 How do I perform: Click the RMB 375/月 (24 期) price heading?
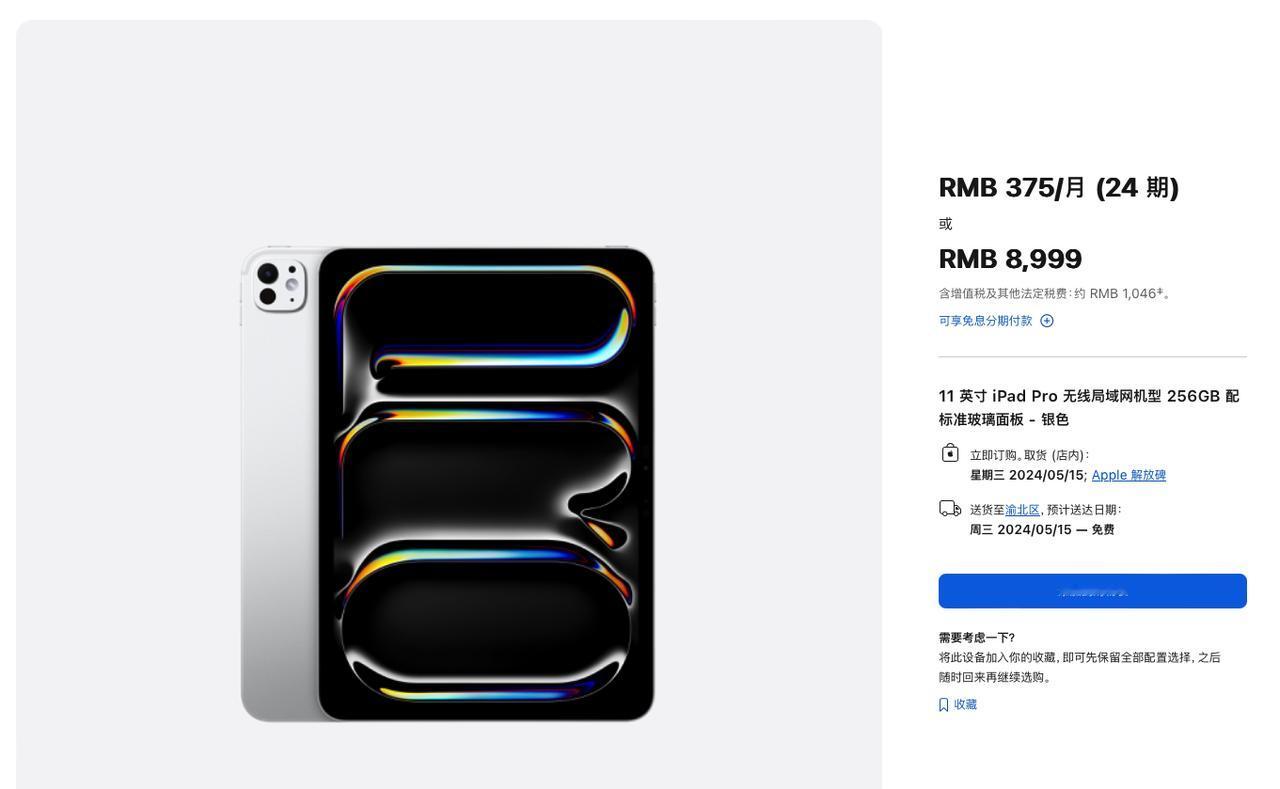[1059, 187]
